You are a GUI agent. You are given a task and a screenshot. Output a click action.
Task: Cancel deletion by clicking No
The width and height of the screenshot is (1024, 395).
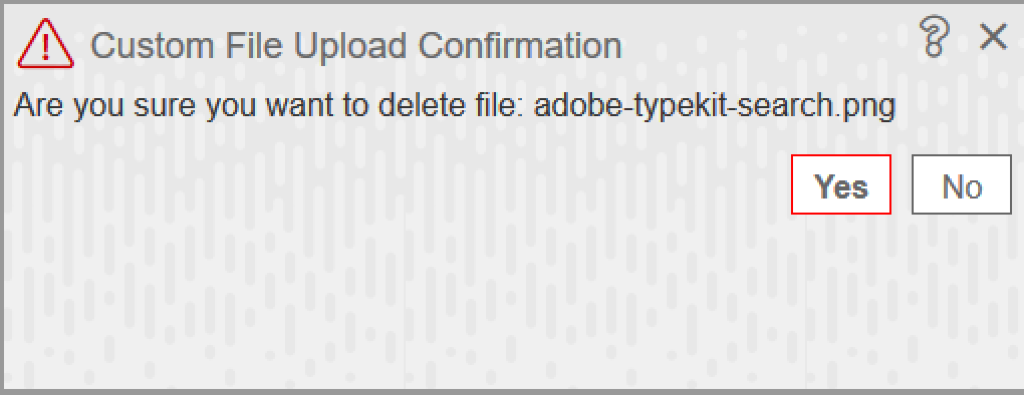pyautogui.click(x=961, y=184)
